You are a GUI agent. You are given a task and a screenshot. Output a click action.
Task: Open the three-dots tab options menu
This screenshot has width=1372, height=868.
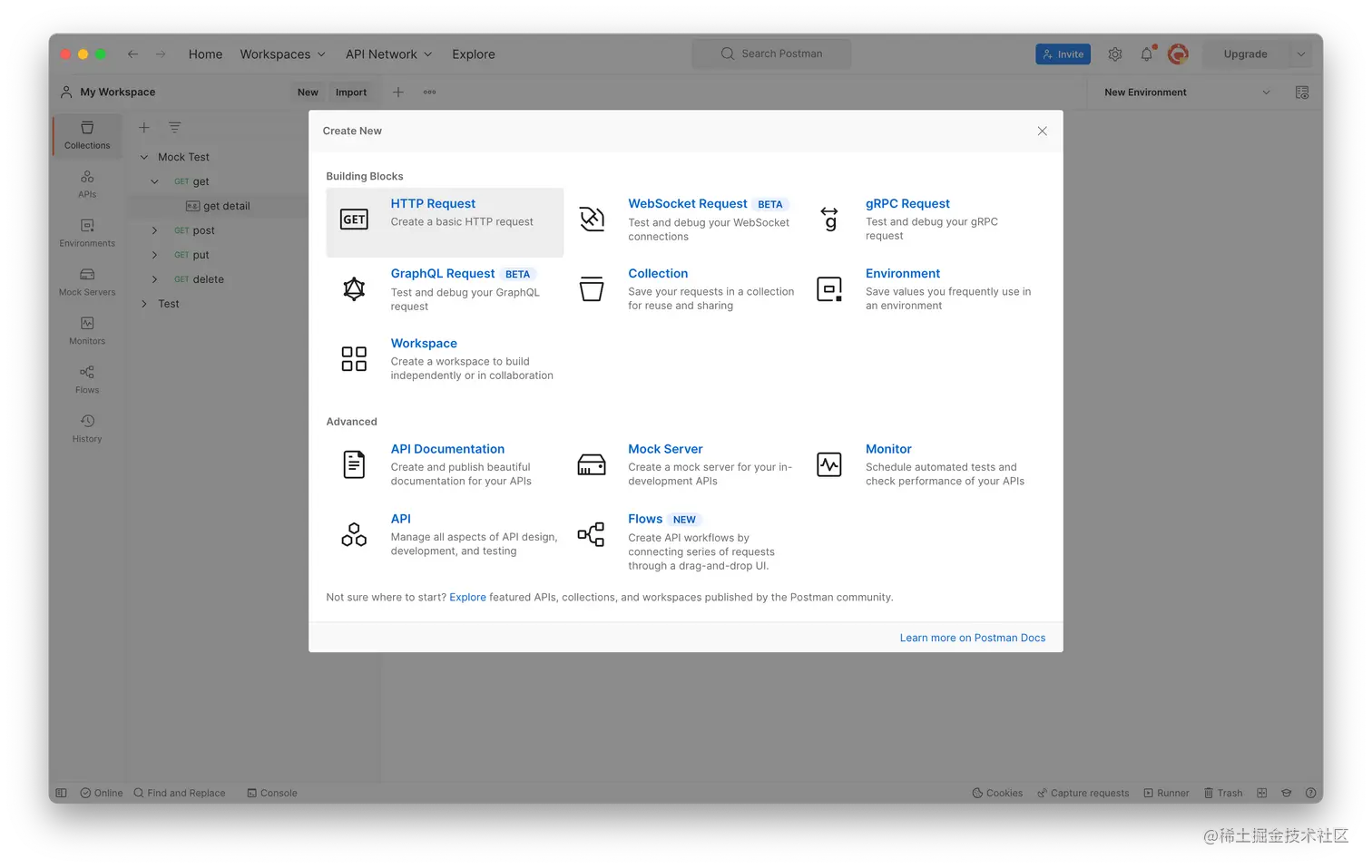(430, 93)
